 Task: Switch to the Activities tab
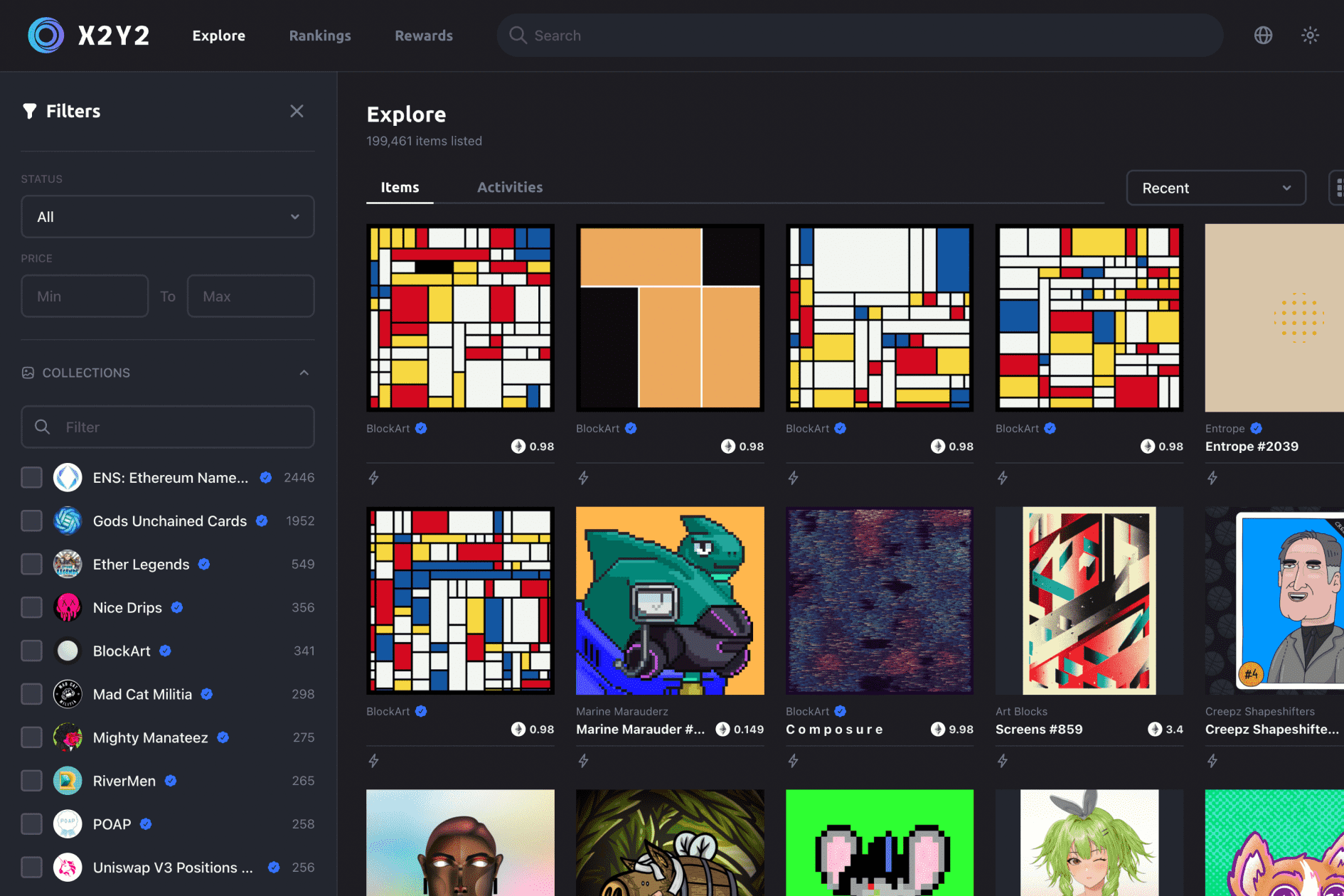pos(510,187)
